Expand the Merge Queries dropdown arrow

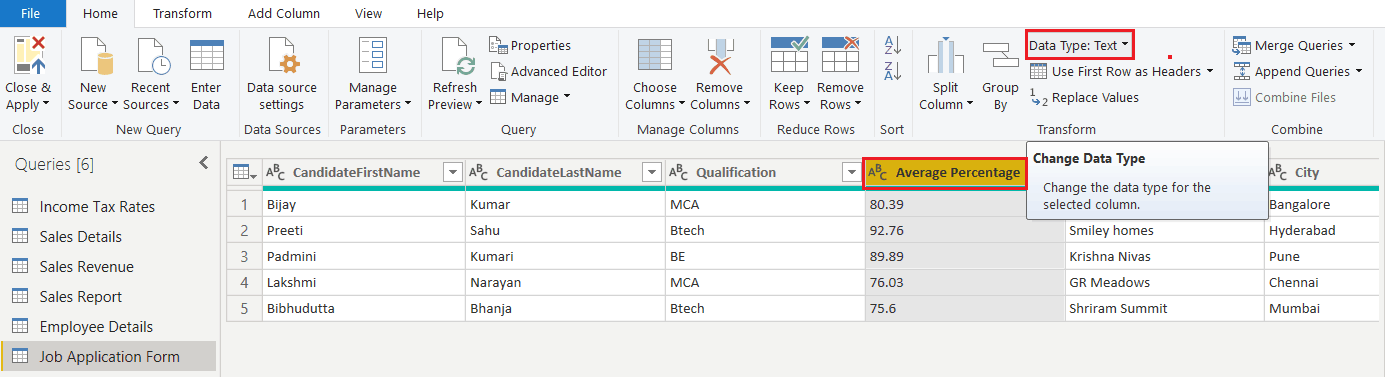[x=1352, y=45]
